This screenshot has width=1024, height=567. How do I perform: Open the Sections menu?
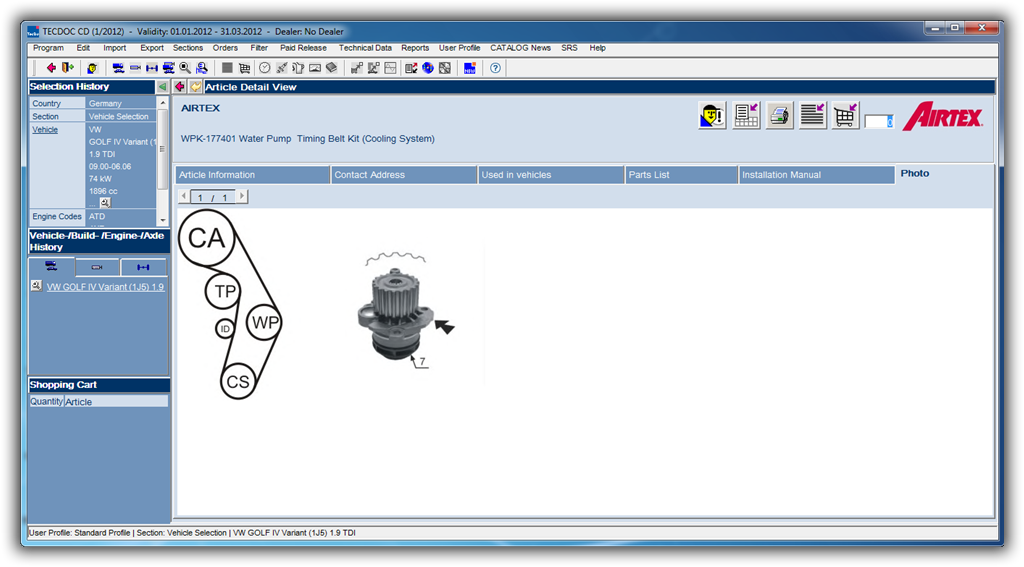(188, 48)
